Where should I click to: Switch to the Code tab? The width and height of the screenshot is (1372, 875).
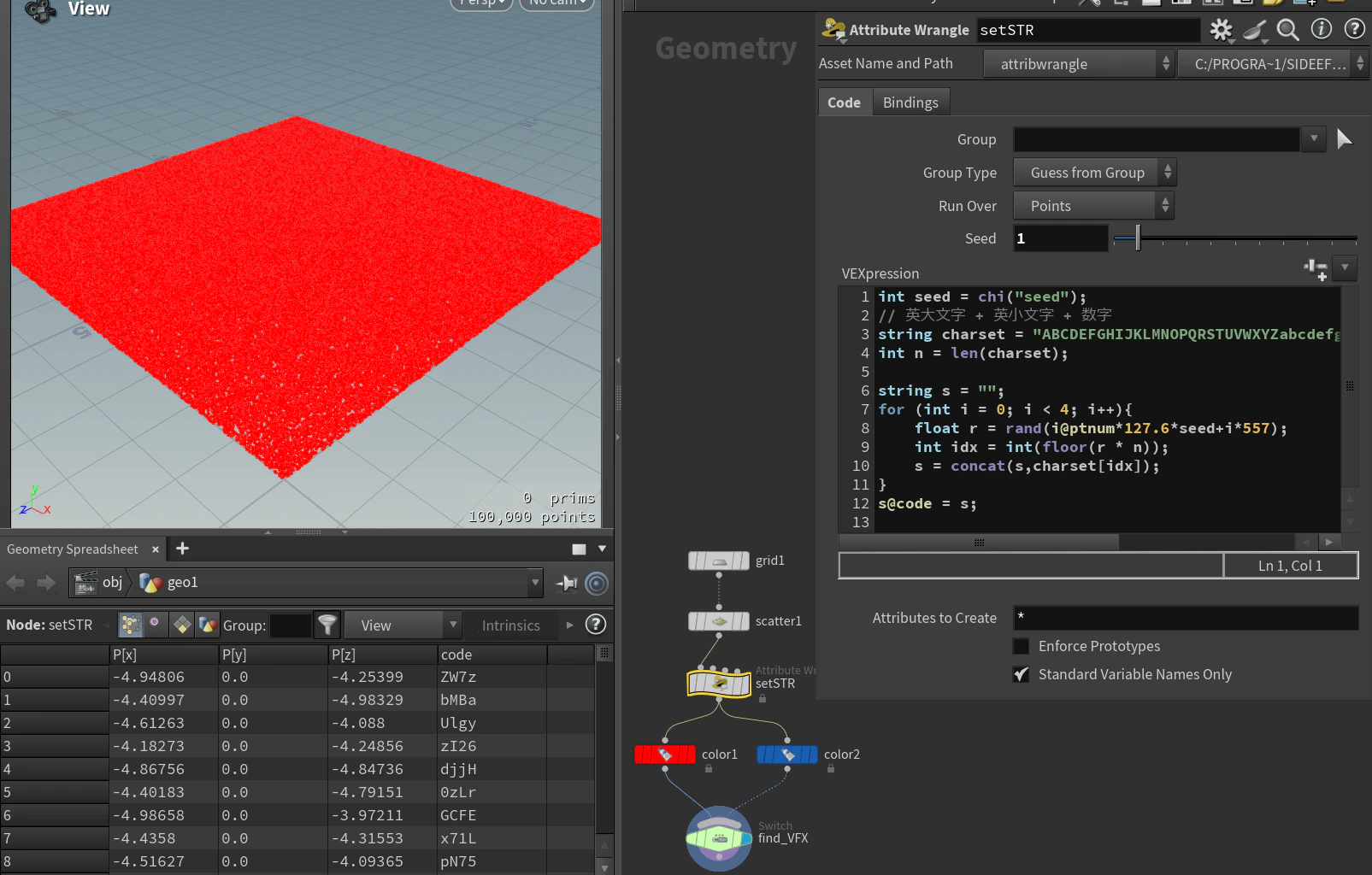point(844,103)
